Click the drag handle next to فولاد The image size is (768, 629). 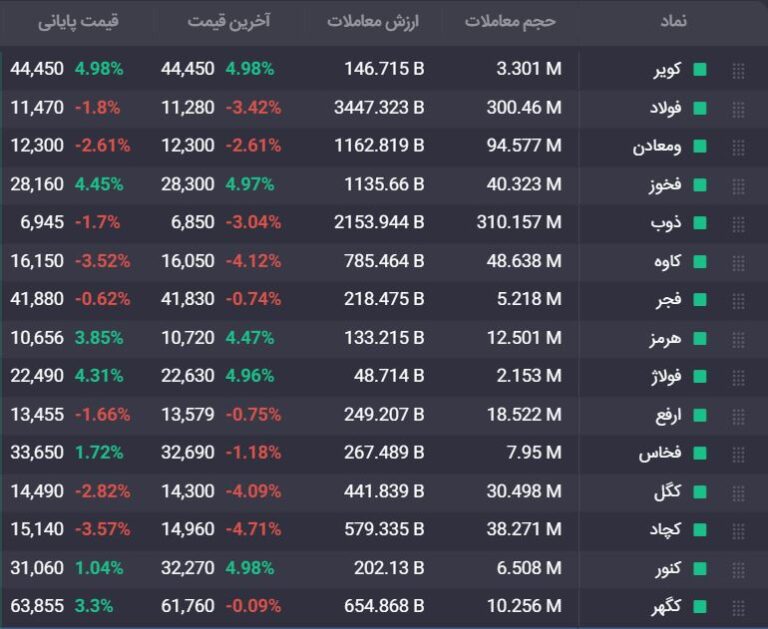[x=739, y=108]
